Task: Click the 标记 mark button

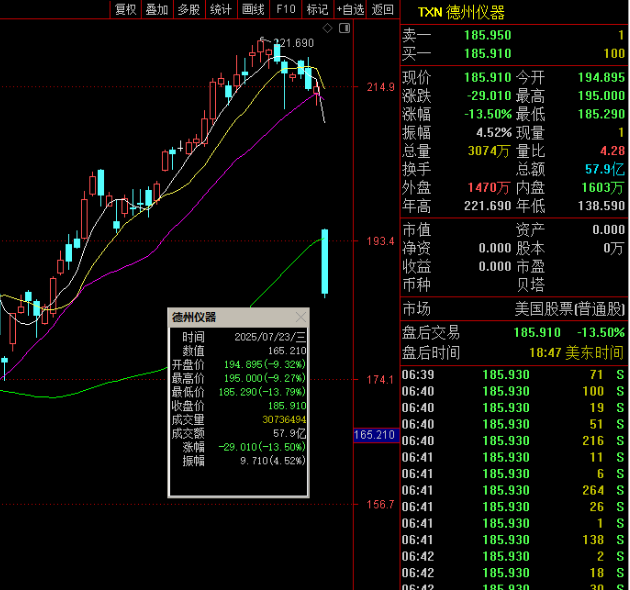Action: click(317, 9)
